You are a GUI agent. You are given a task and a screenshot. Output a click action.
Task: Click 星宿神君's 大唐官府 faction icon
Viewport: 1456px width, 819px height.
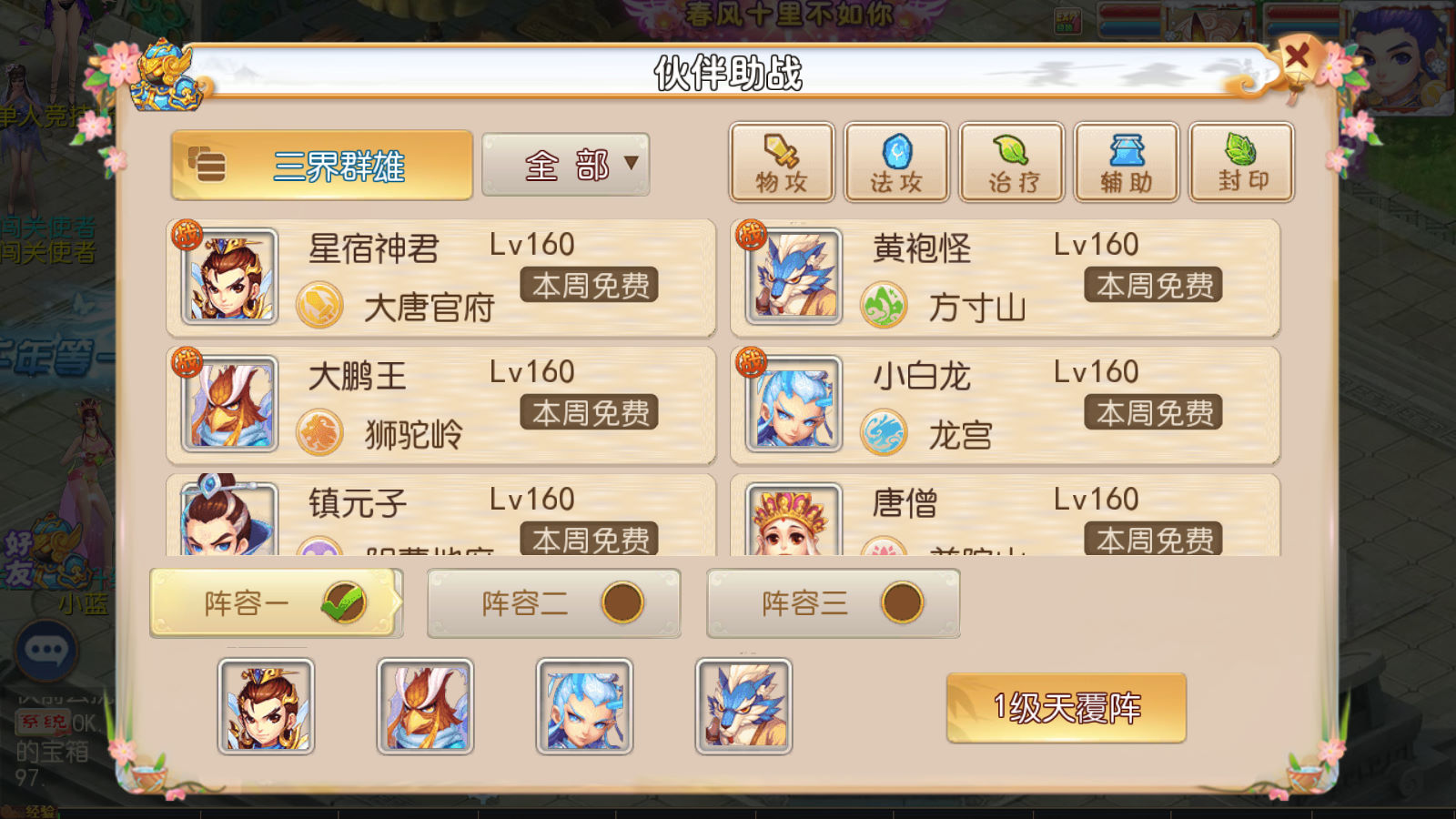[x=319, y=304]
